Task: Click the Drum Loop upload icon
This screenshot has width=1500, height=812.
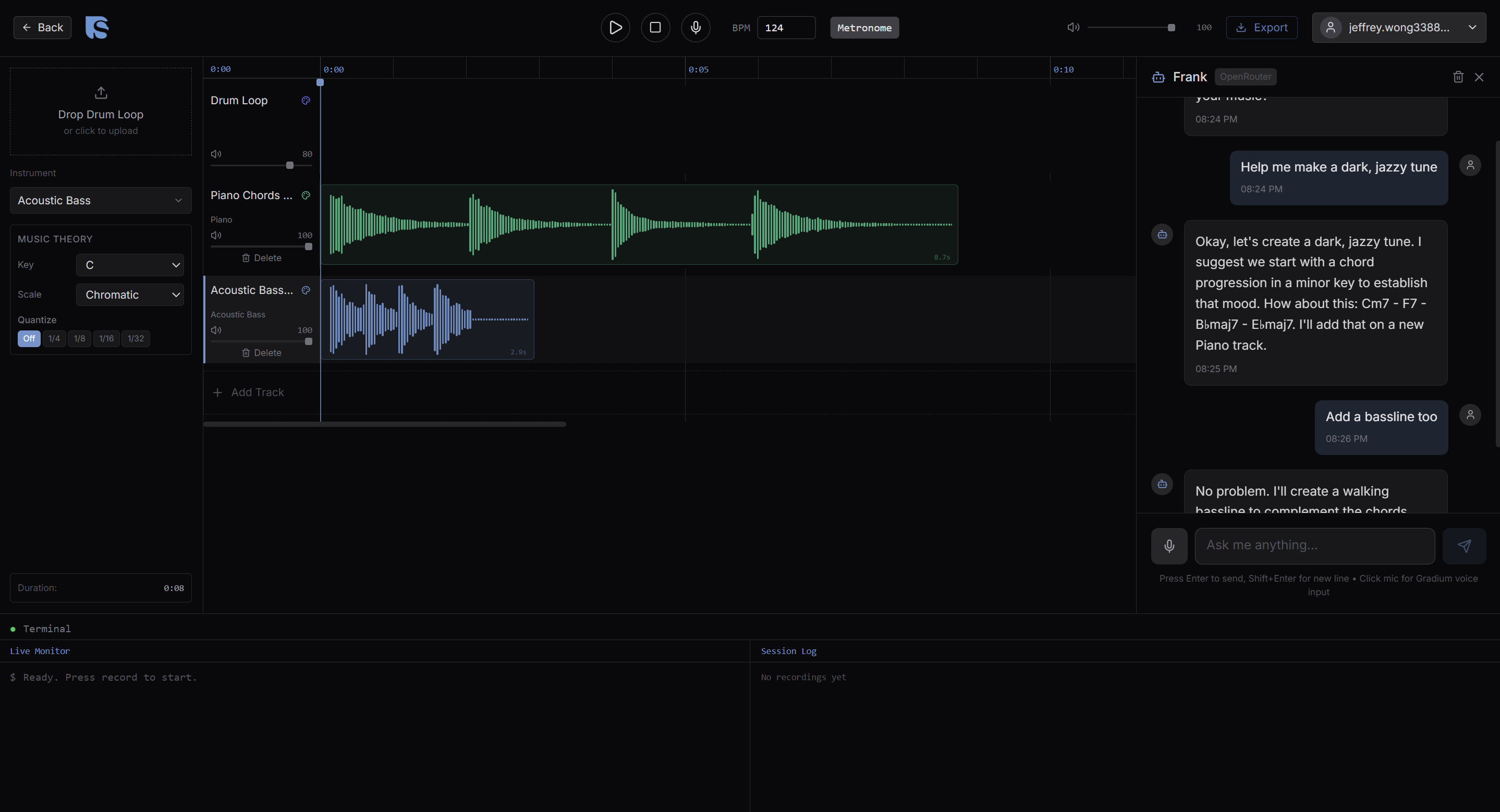Action: [101, 93]
